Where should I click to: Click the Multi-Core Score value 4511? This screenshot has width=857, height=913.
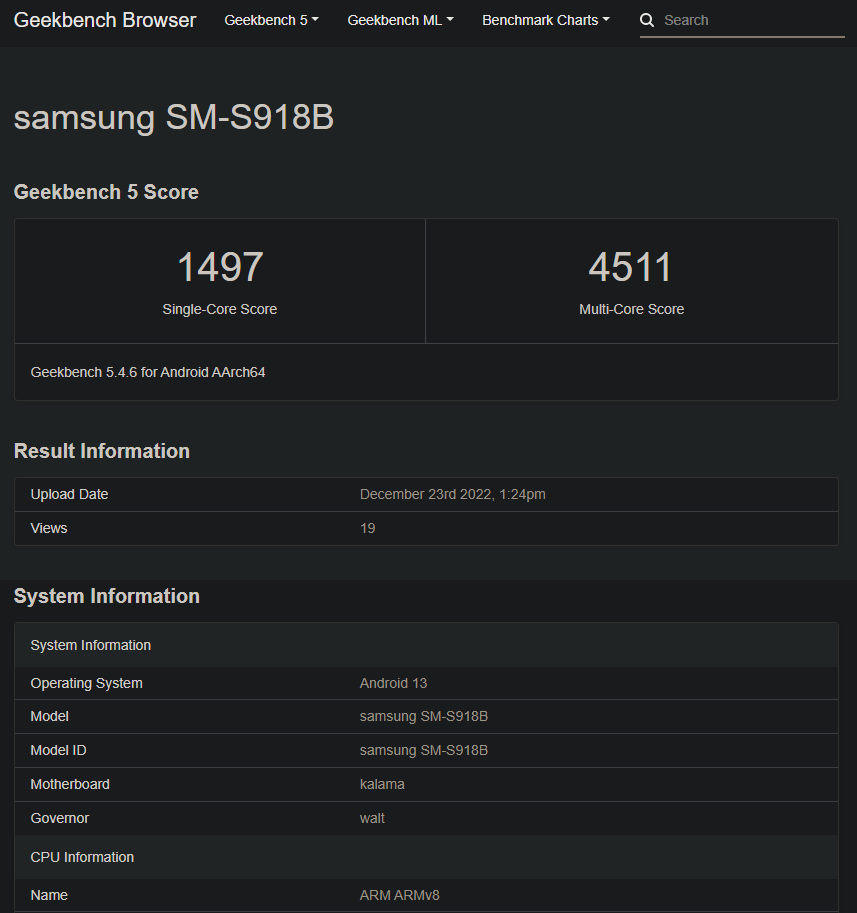click(x=631, y=266)
